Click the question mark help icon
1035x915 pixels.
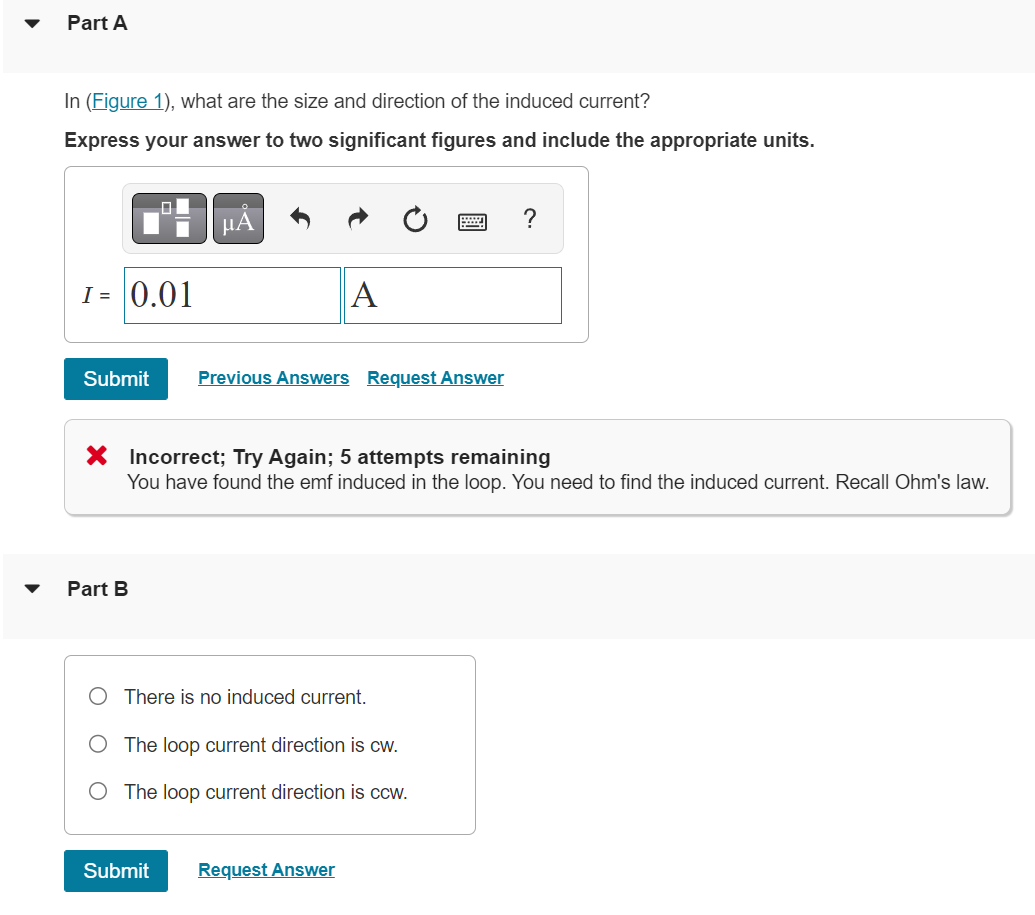[530, 219]
